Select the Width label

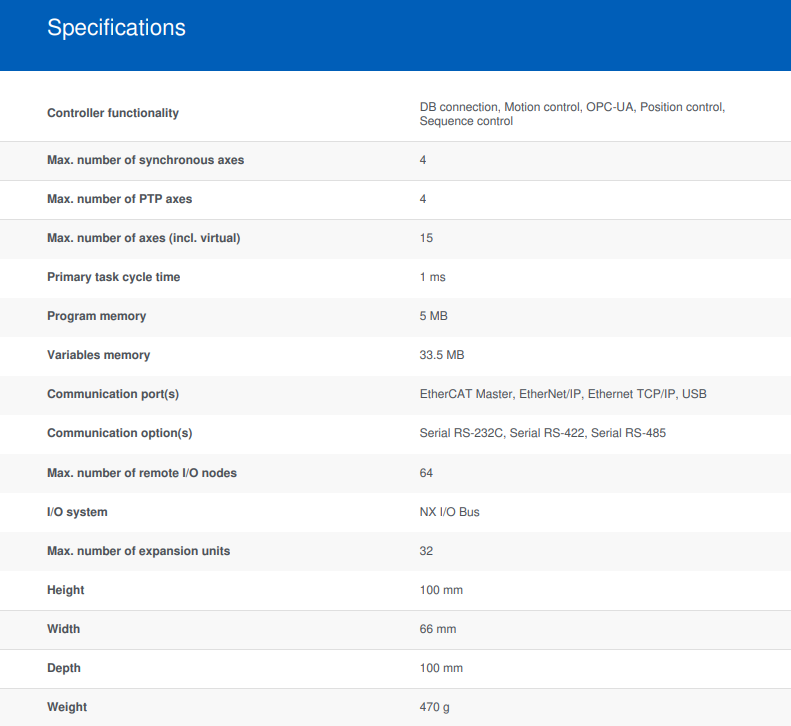pos(64,629)
